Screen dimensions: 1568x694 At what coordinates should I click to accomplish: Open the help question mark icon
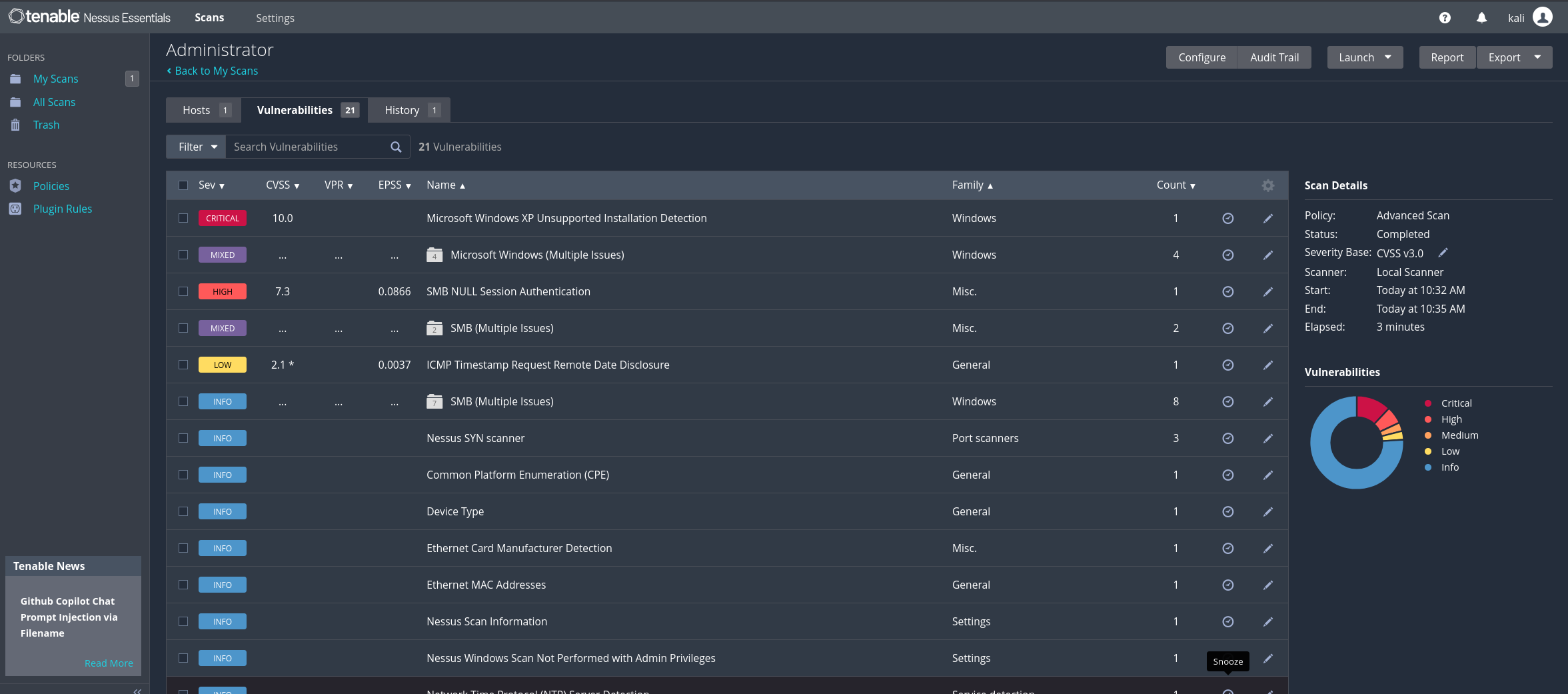pos(1445,18)
